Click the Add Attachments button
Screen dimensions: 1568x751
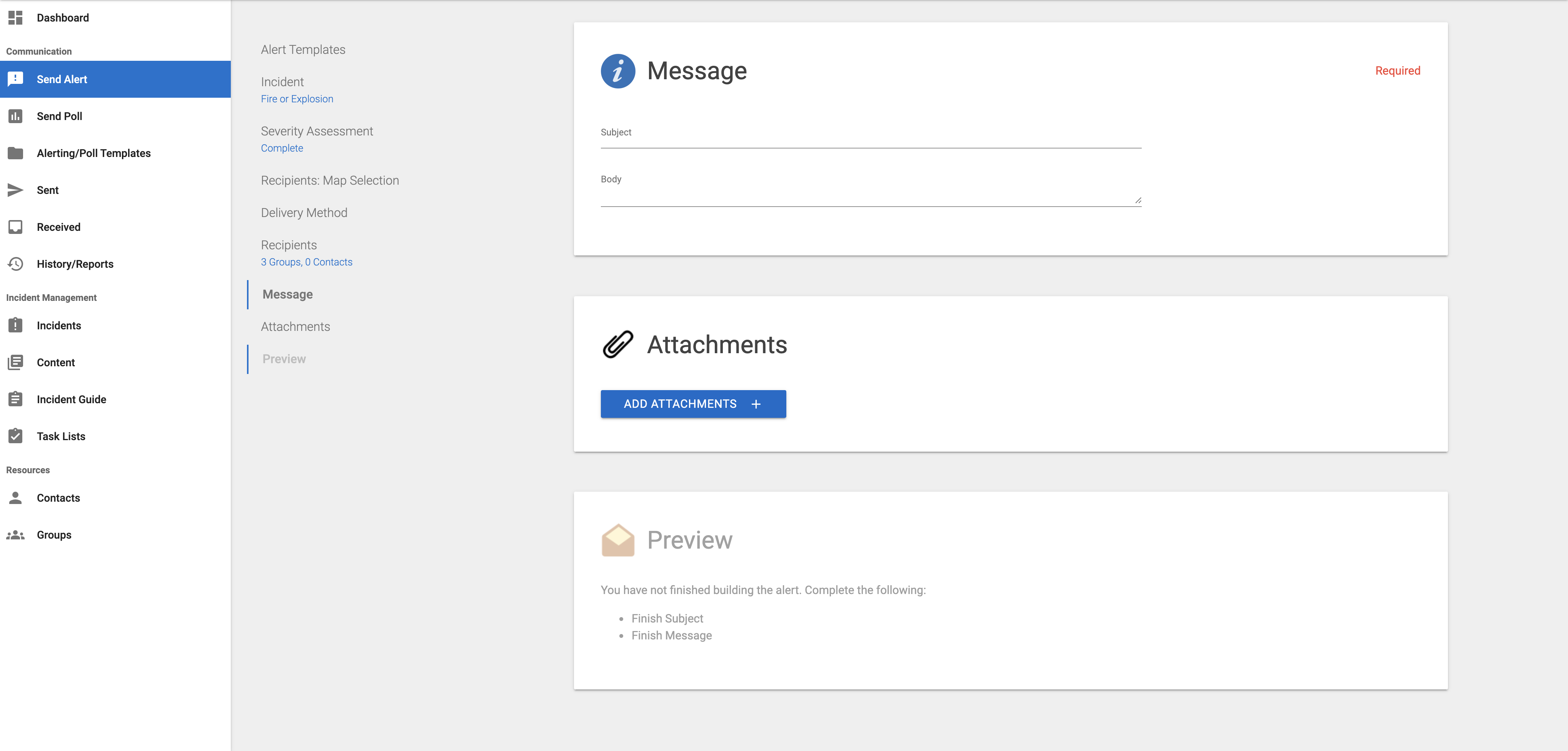click(x=693, y=404)
